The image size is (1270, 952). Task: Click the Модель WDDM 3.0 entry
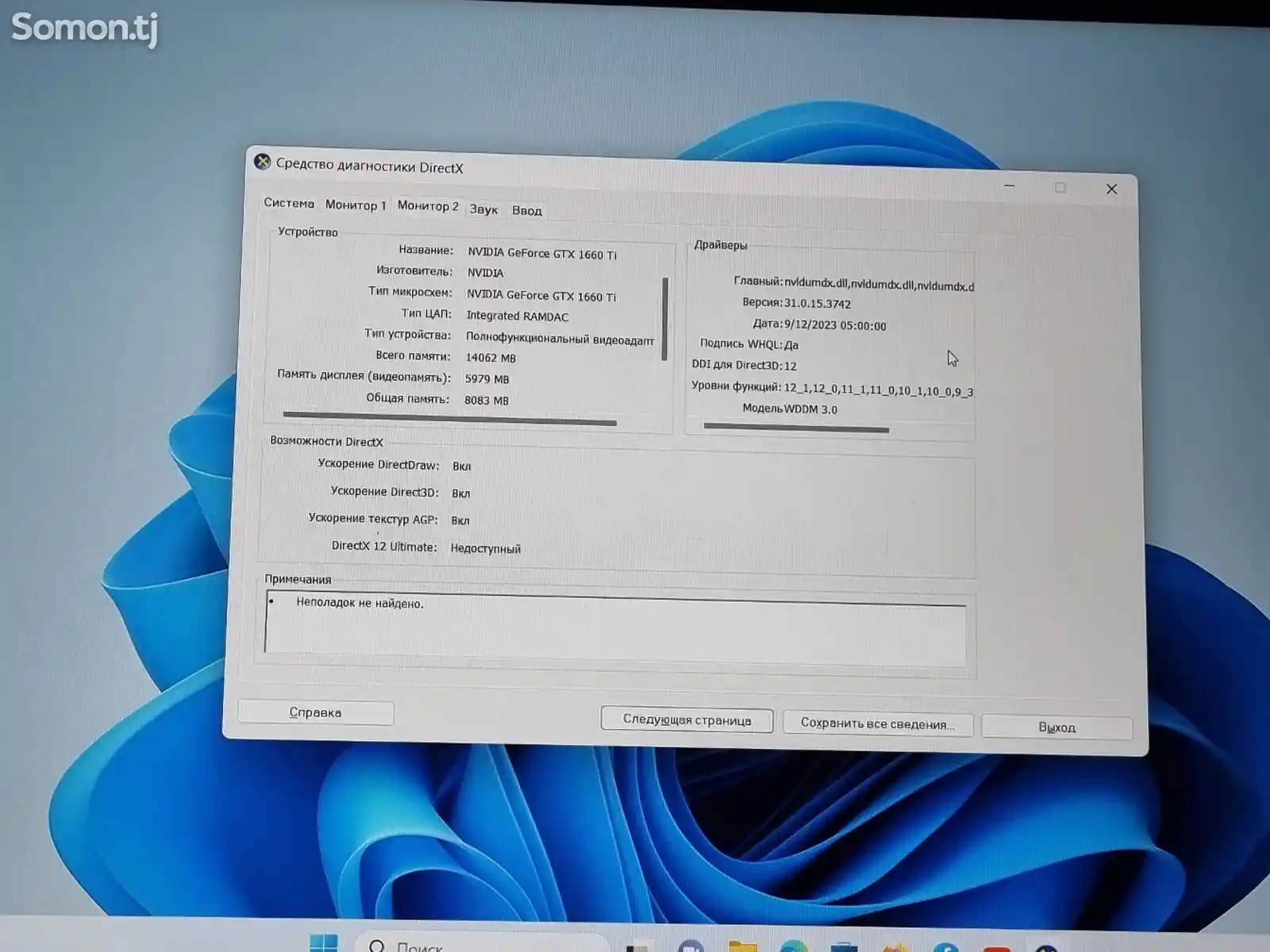point(790,409)
